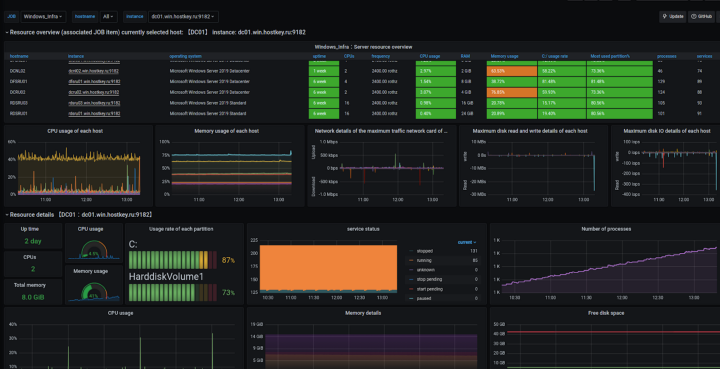Screen dimensions: 720x369
Task: Open the Memory details panel title menu
Action: [x=363, y=313]
